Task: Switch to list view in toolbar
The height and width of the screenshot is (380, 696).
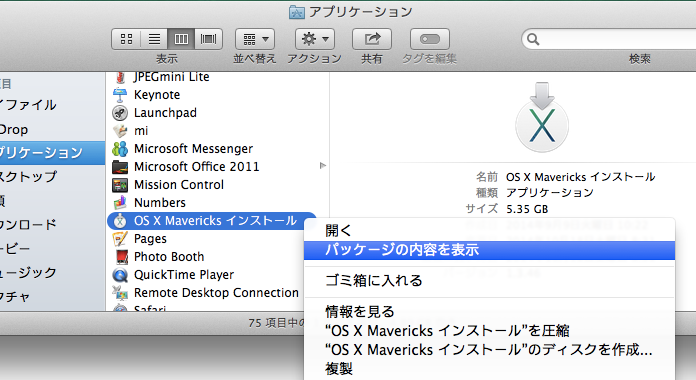Action: click(x=154, y=39)
